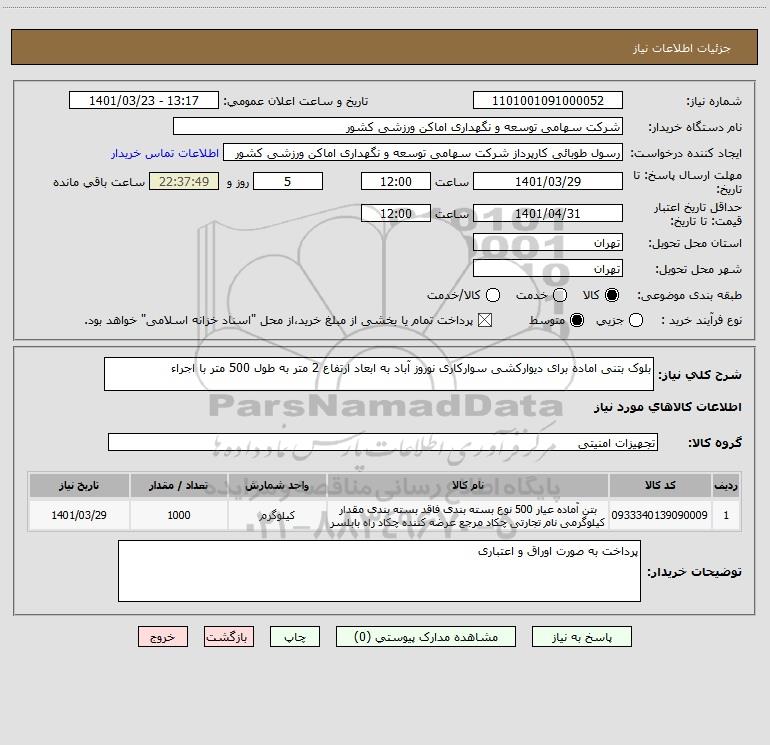Click the نام کالا column header
Image resolution: width=770 pixels, height=745 pixels.
point(468,485)
